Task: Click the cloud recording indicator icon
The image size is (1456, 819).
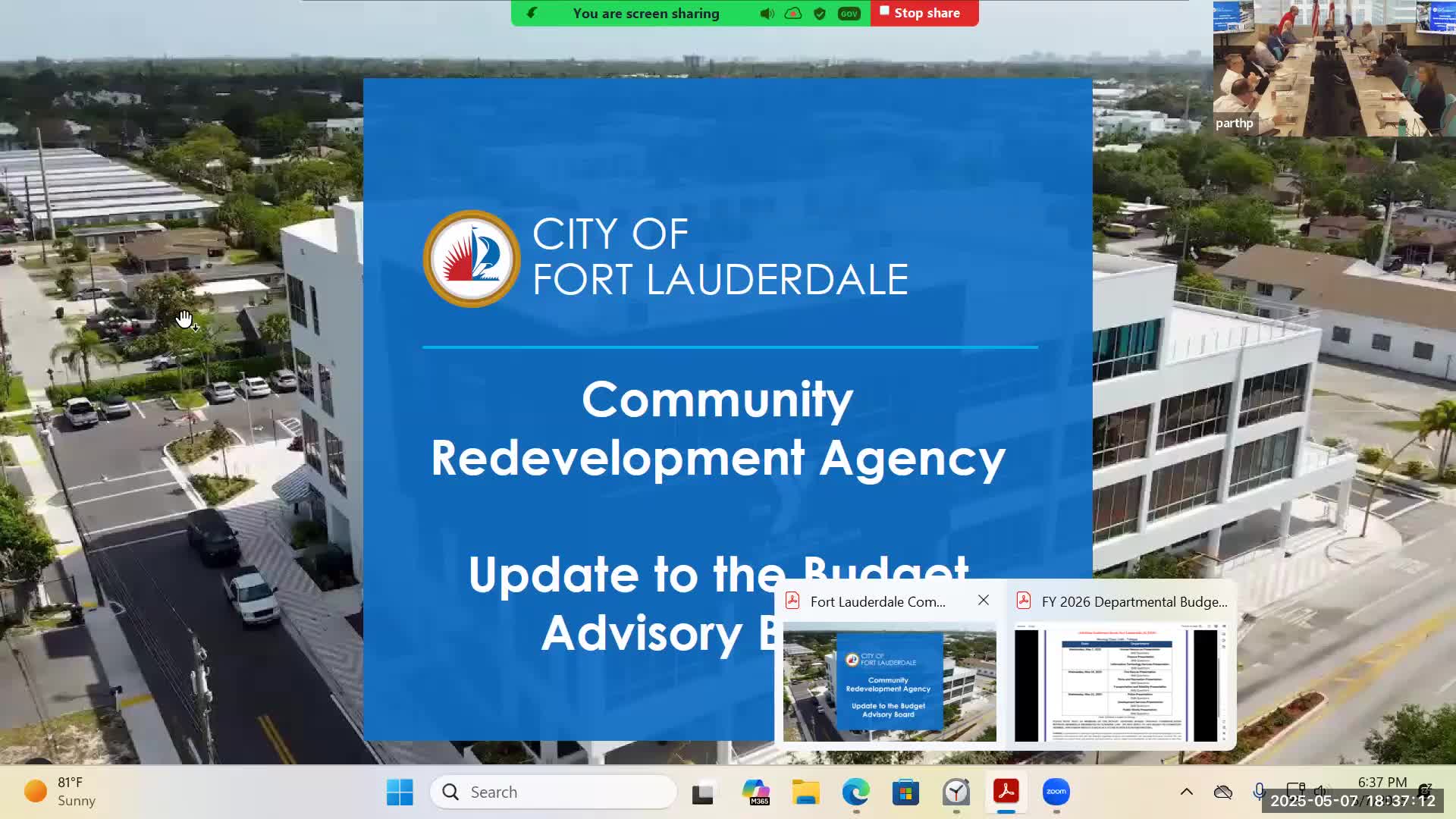Action: point(793,14)
